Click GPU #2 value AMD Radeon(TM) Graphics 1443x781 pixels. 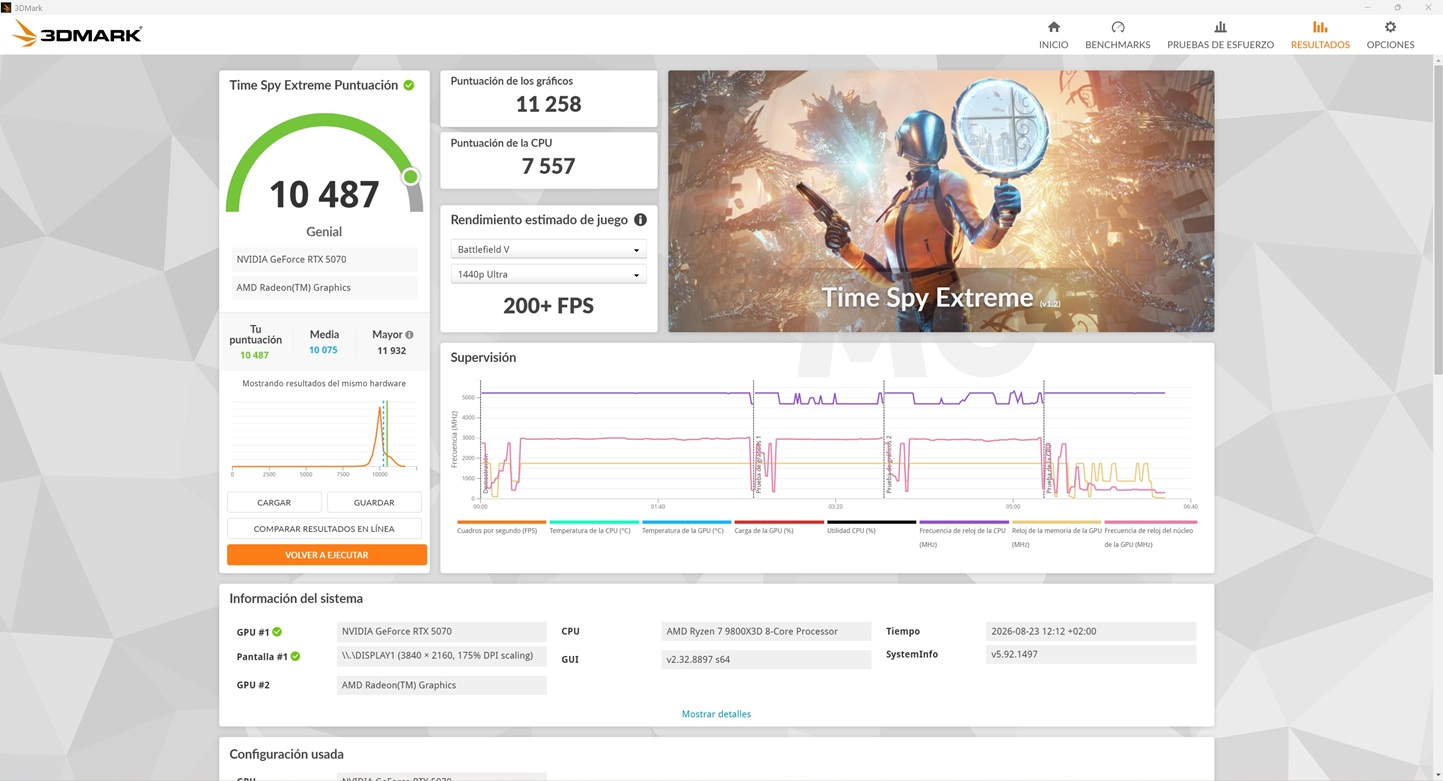(442, 685)
